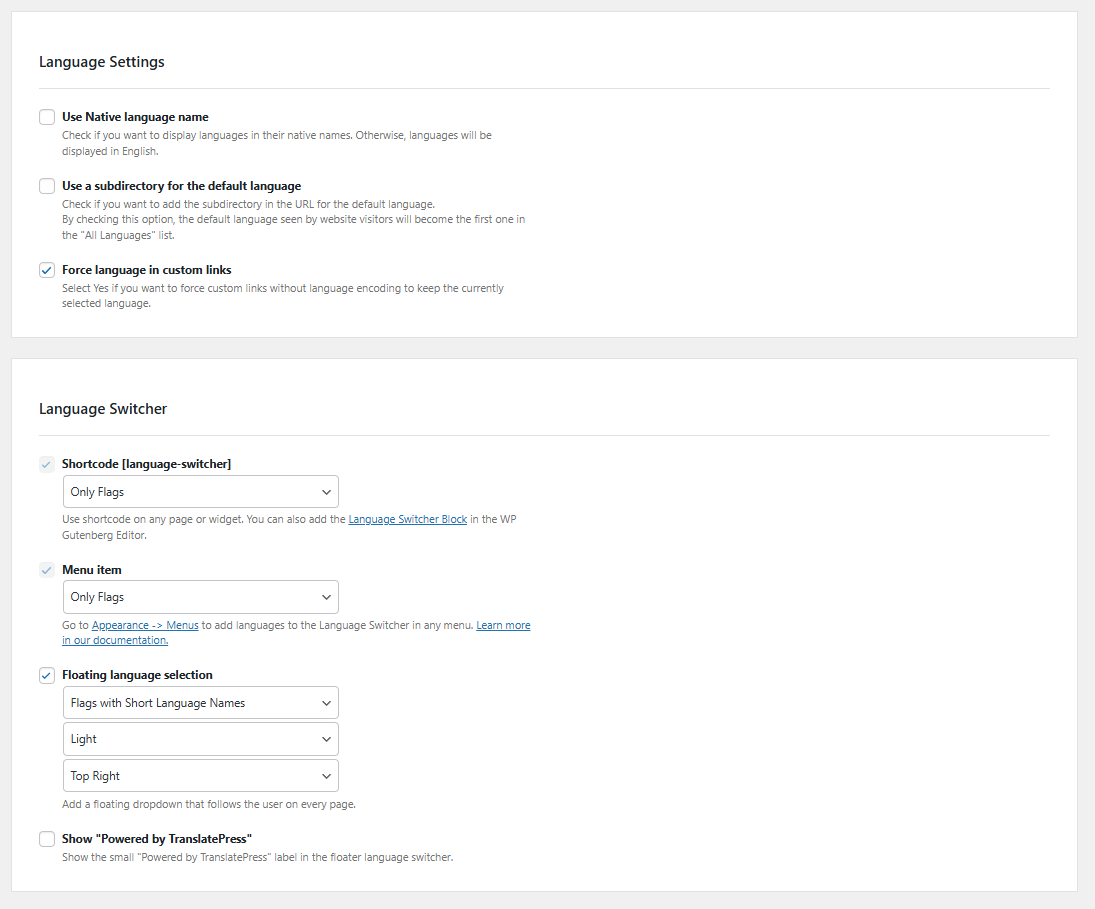Screen dimensions: 1095x909
Task: Click the Use Native language name label
Action: (x=135, y=117)
